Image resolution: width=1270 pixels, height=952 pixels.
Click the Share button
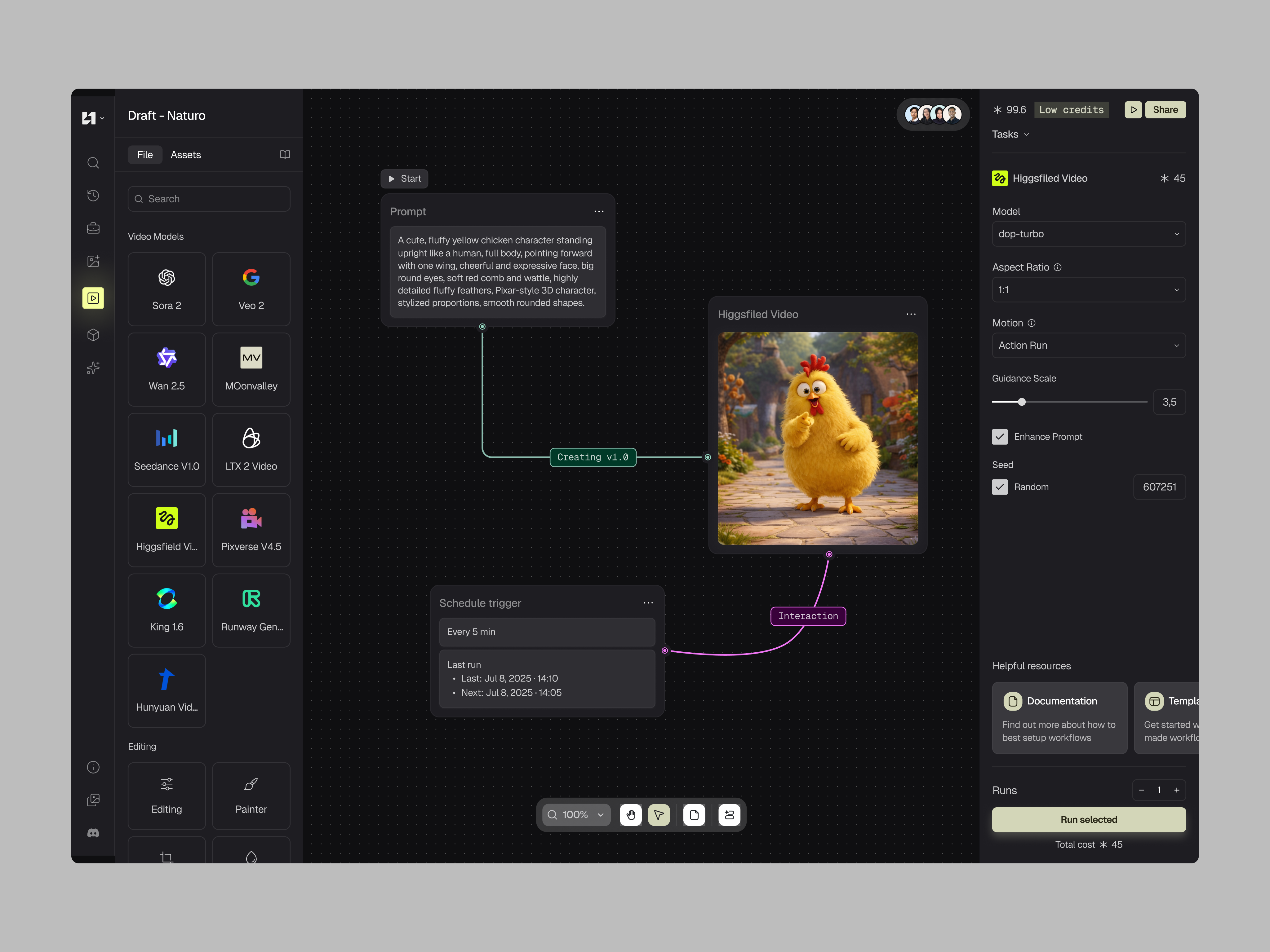coord(1165,110)
